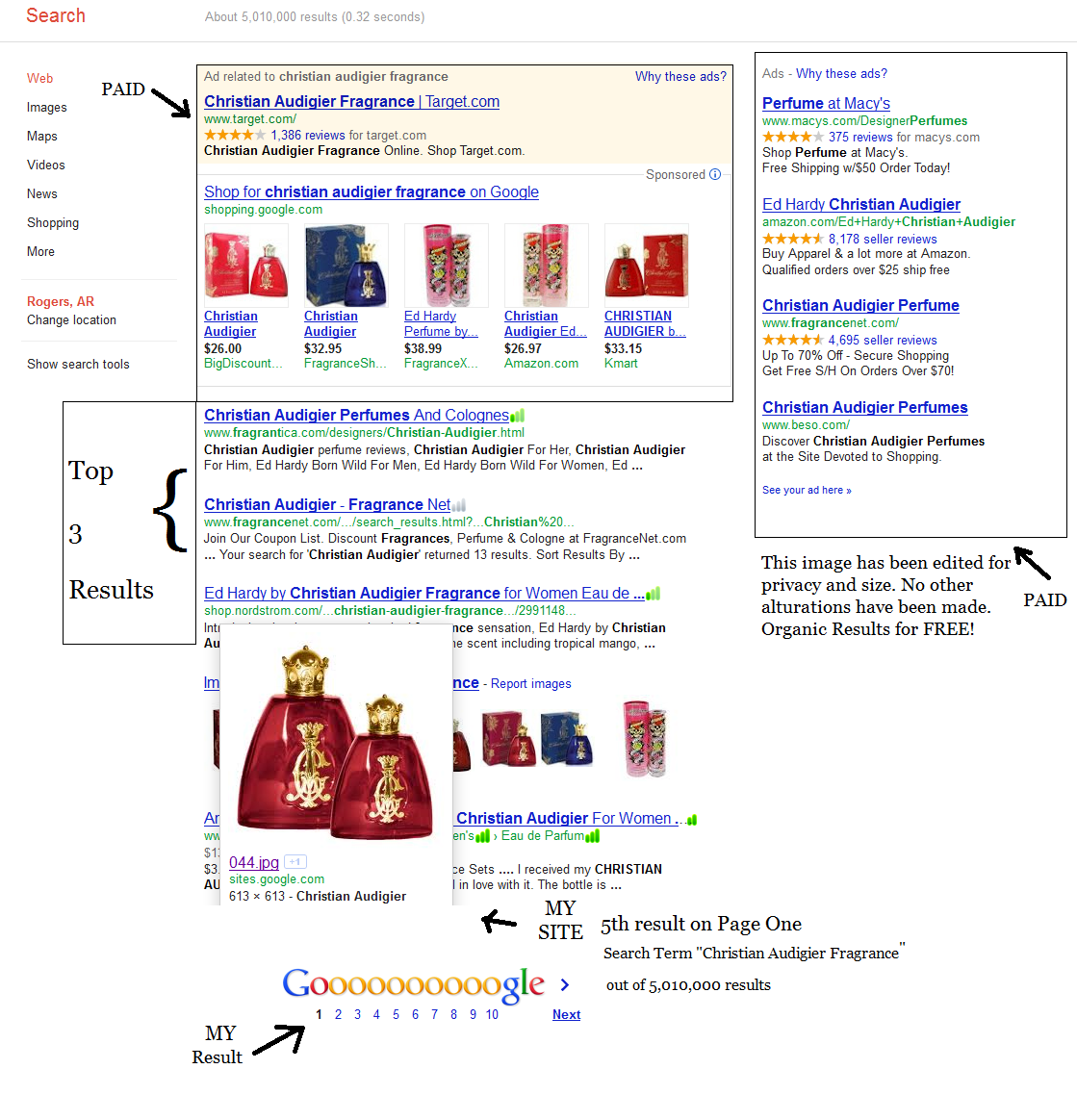Click the Next page link
This screenshot has height=1120, width=1077.
tap(566, 1014)
